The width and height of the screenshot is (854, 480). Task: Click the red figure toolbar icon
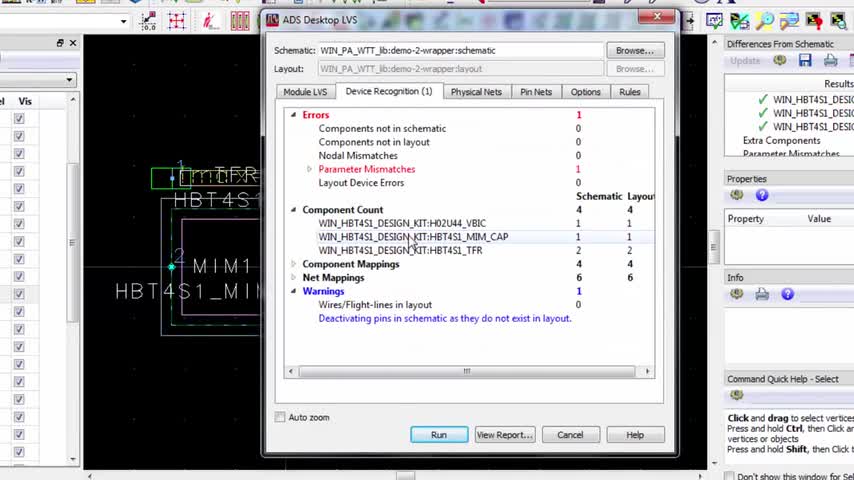tap(209, 21)
